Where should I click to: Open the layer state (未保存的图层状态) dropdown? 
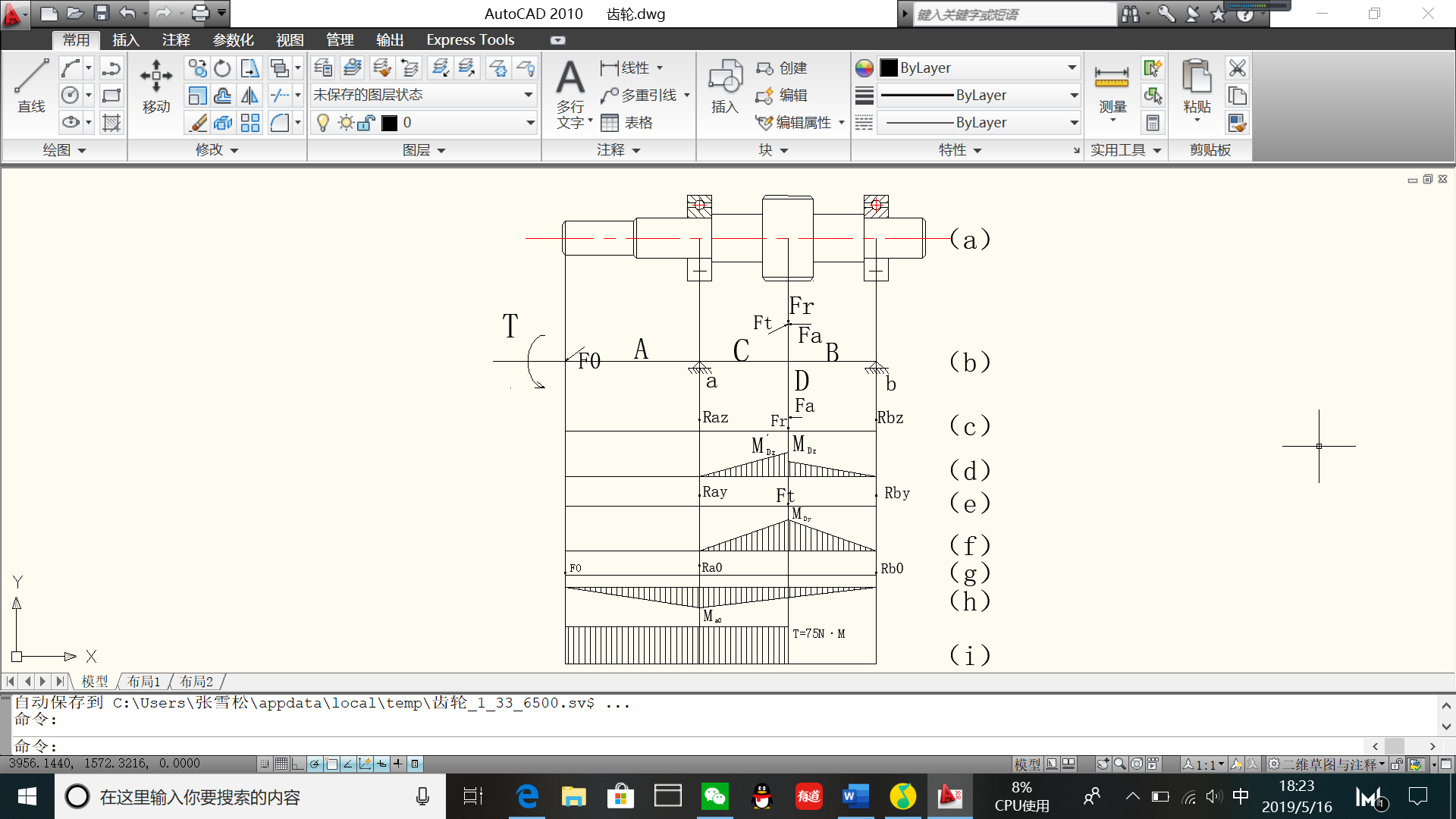[528, 95]
